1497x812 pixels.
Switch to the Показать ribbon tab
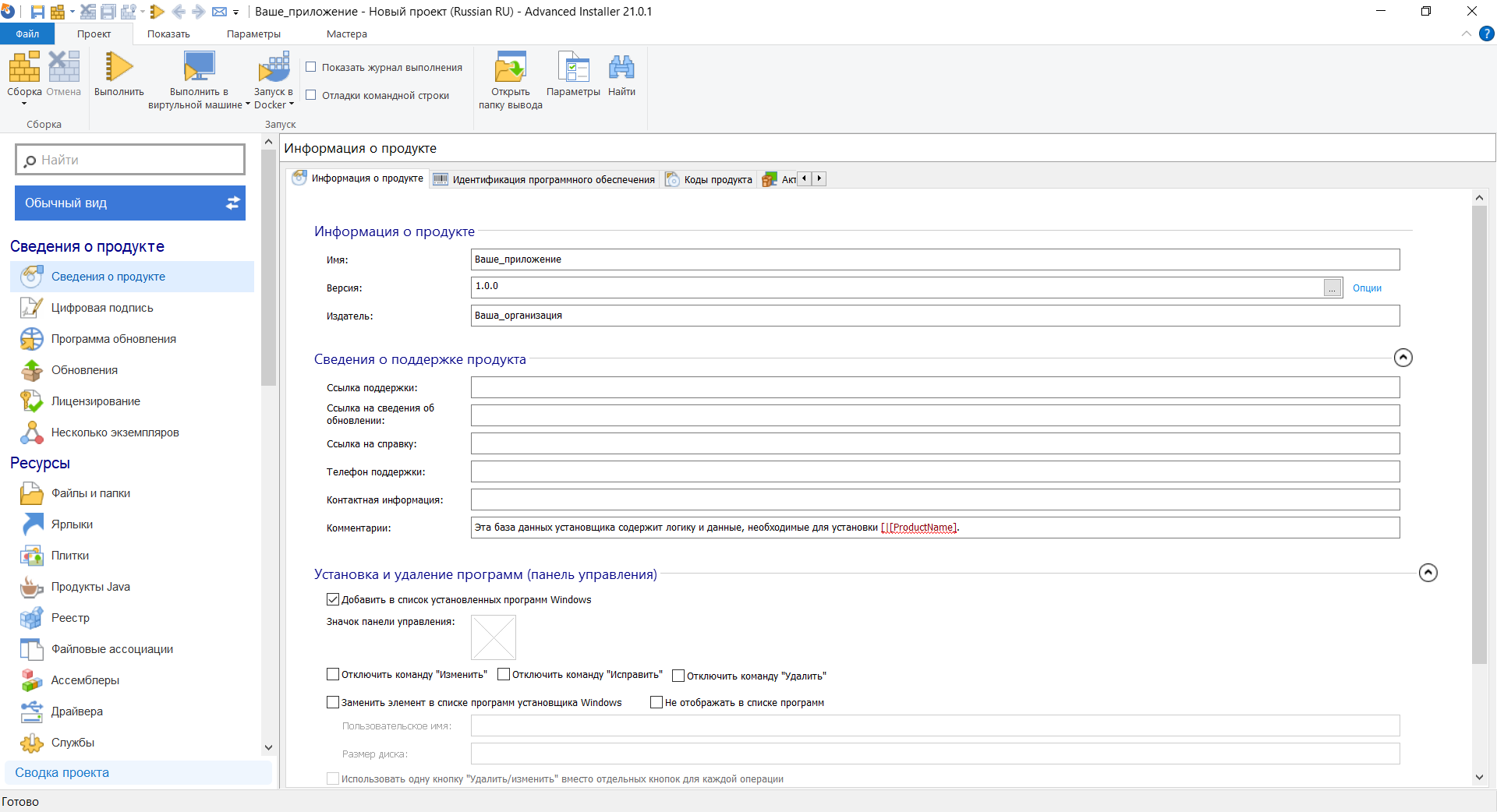(168, 34)
